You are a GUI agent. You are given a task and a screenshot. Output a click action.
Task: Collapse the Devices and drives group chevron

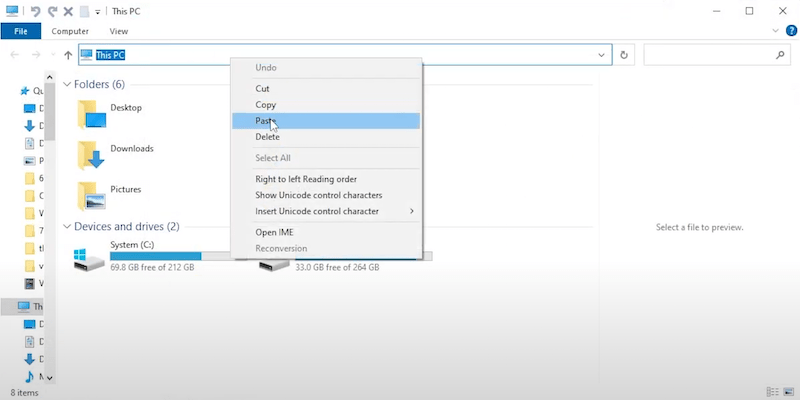[67, 226]
